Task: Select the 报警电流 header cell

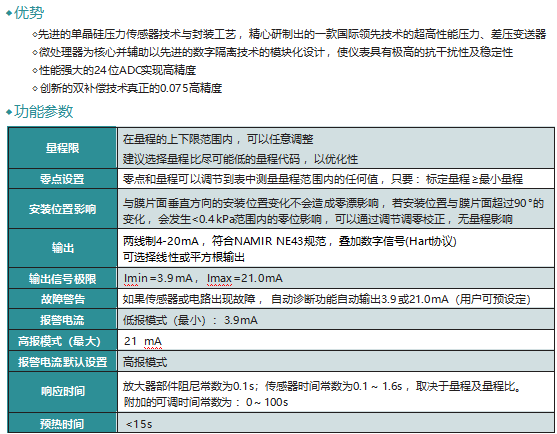Action: click(x=63, y=320)
